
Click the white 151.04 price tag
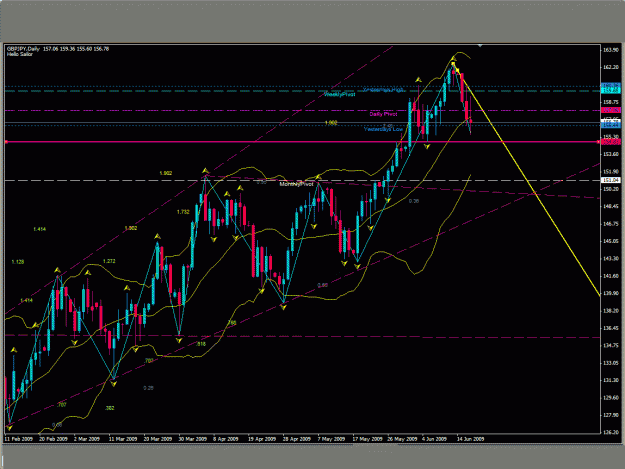(611, 181)
